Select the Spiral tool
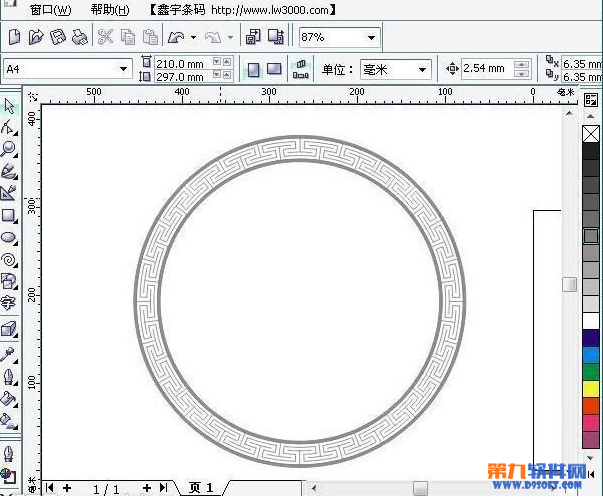Viewport: 603px width, 500px height. tap(9, 260)
